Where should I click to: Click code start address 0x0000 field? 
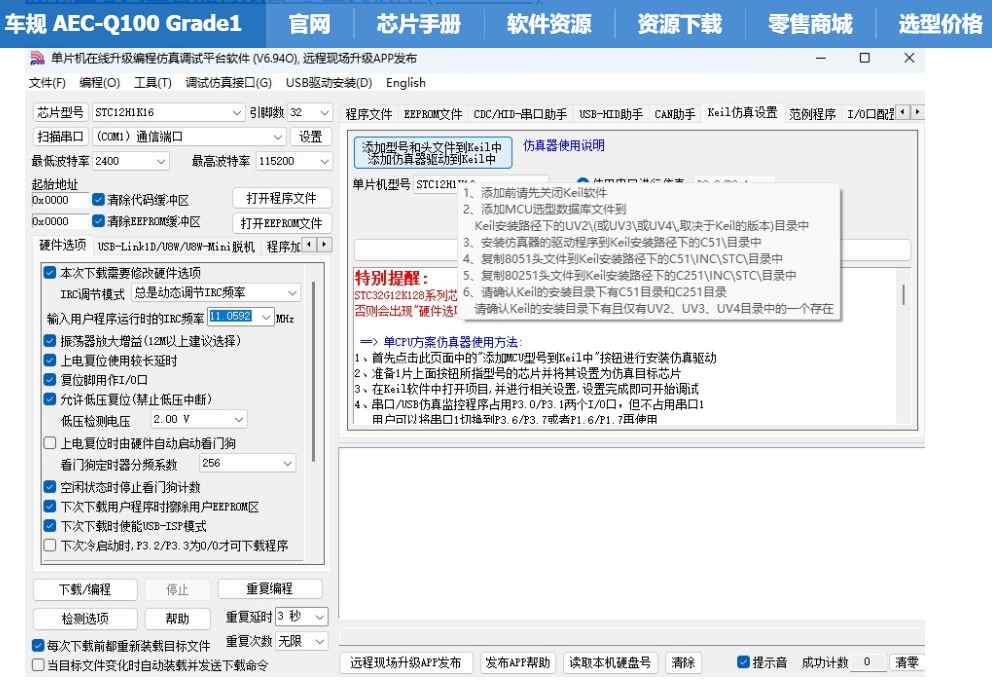point(60,200)
